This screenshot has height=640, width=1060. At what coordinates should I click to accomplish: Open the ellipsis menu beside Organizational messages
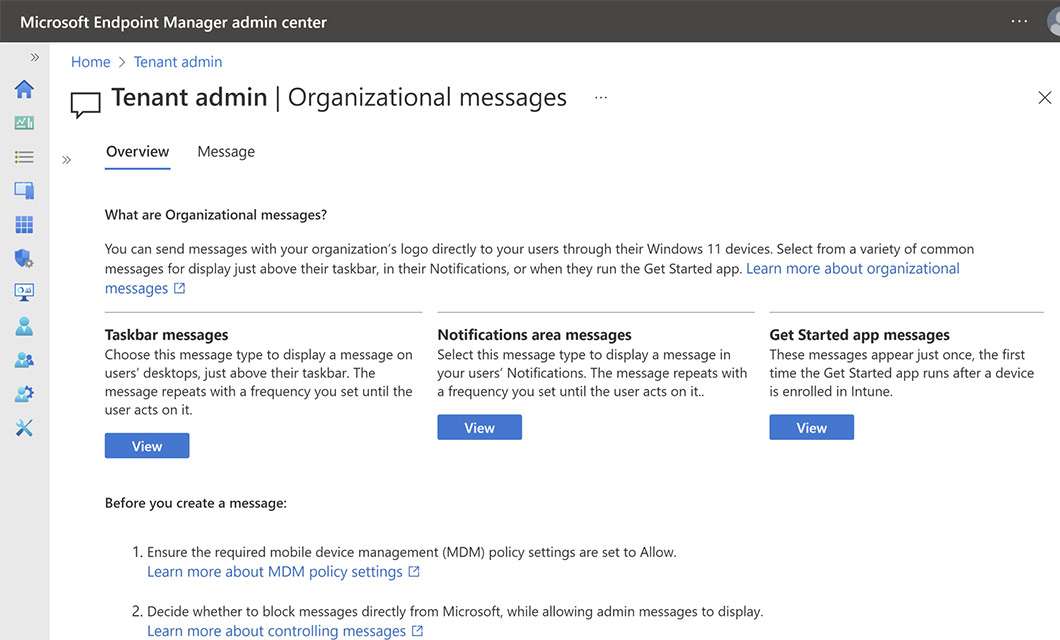tap(601, 98)
